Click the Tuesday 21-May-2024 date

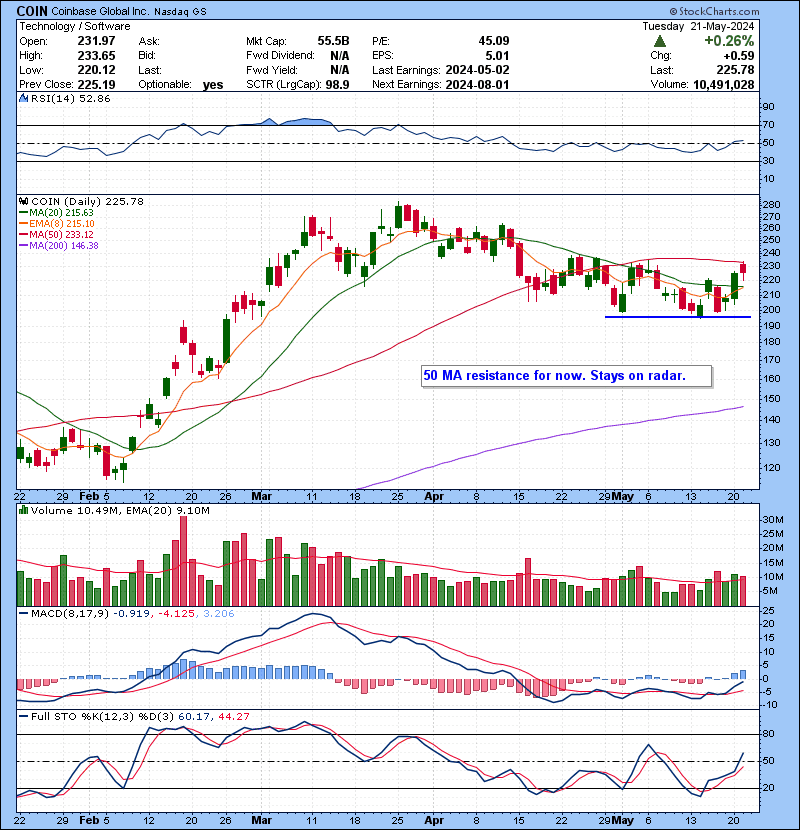(x=698, y=26)
